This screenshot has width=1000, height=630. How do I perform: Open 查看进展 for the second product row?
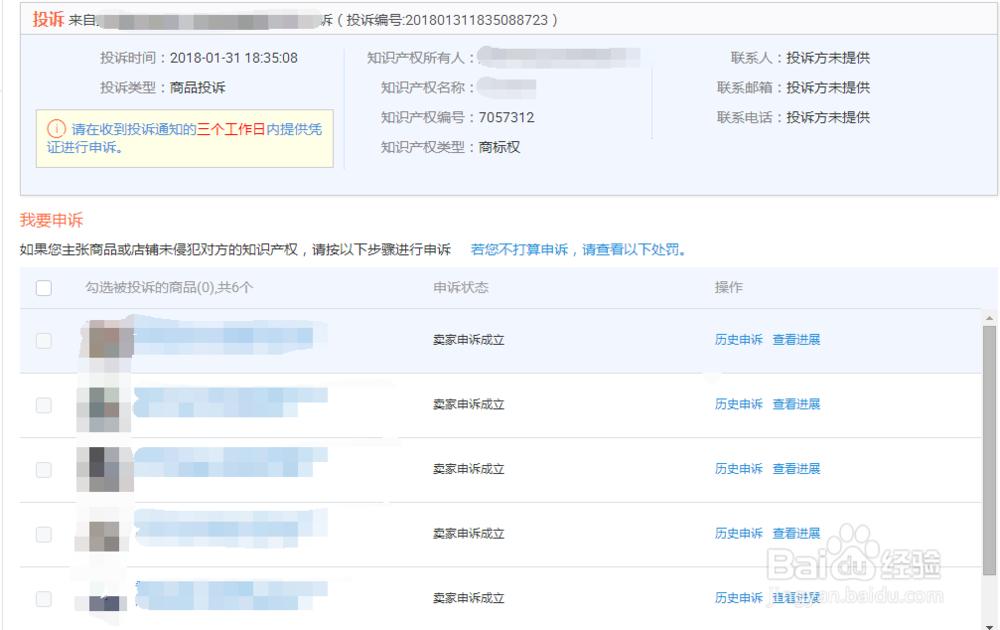click(x=797, y=404)
